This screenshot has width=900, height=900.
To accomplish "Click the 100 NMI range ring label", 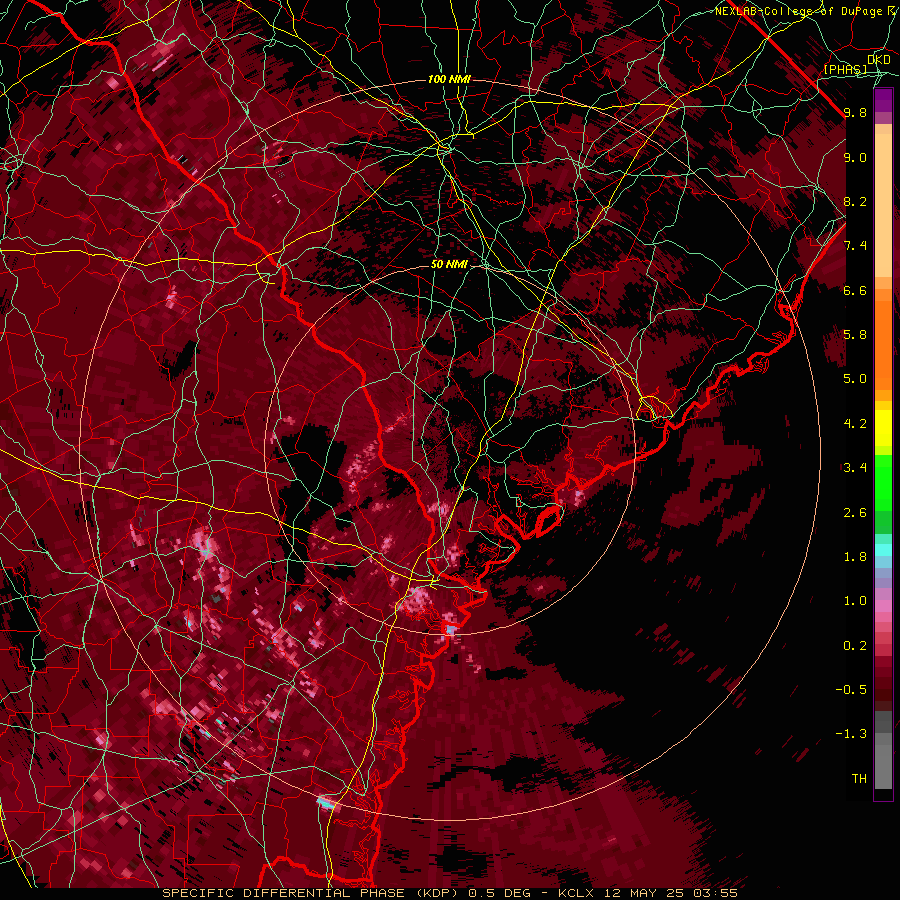I will (449, 79).
